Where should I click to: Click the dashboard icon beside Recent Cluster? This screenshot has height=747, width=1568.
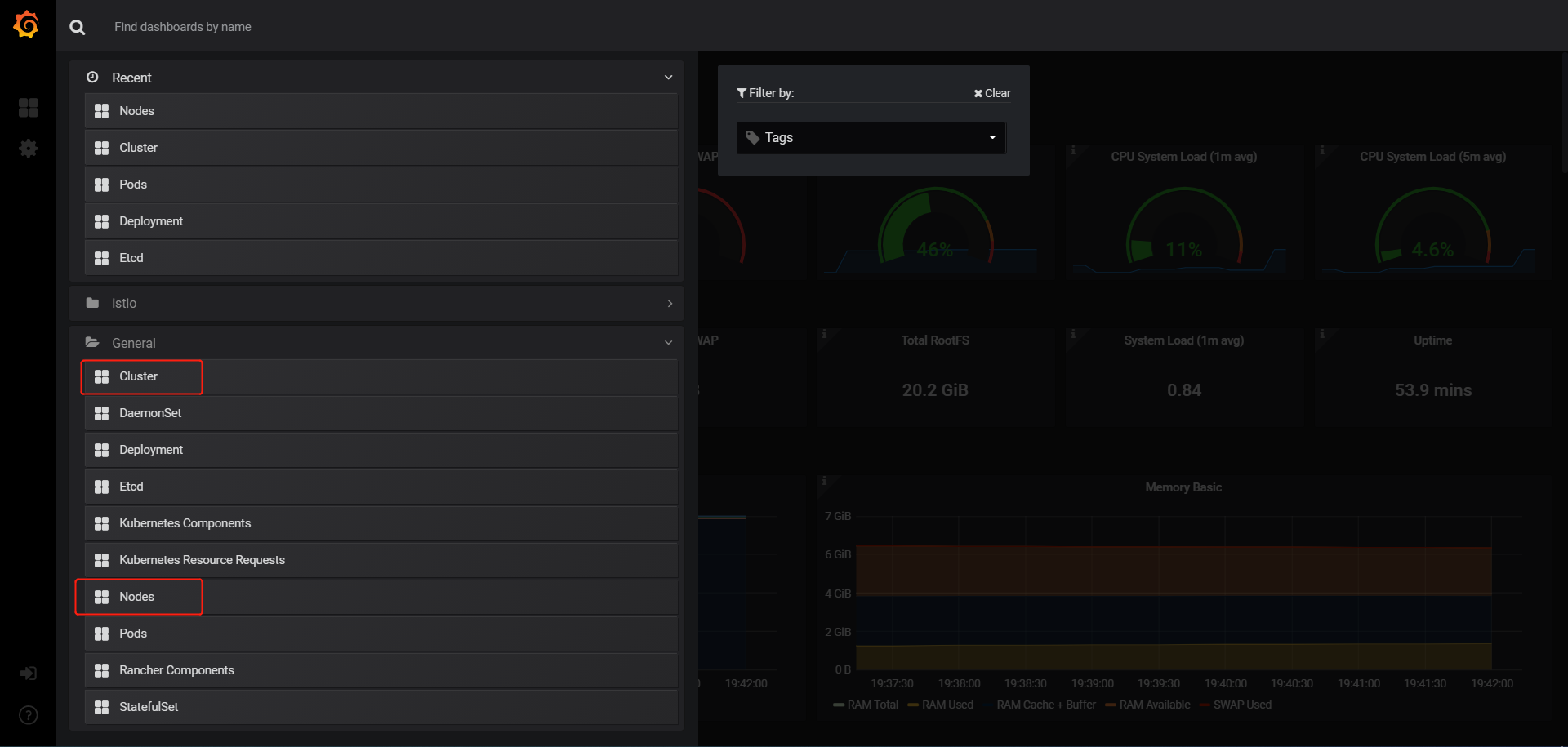101,148
